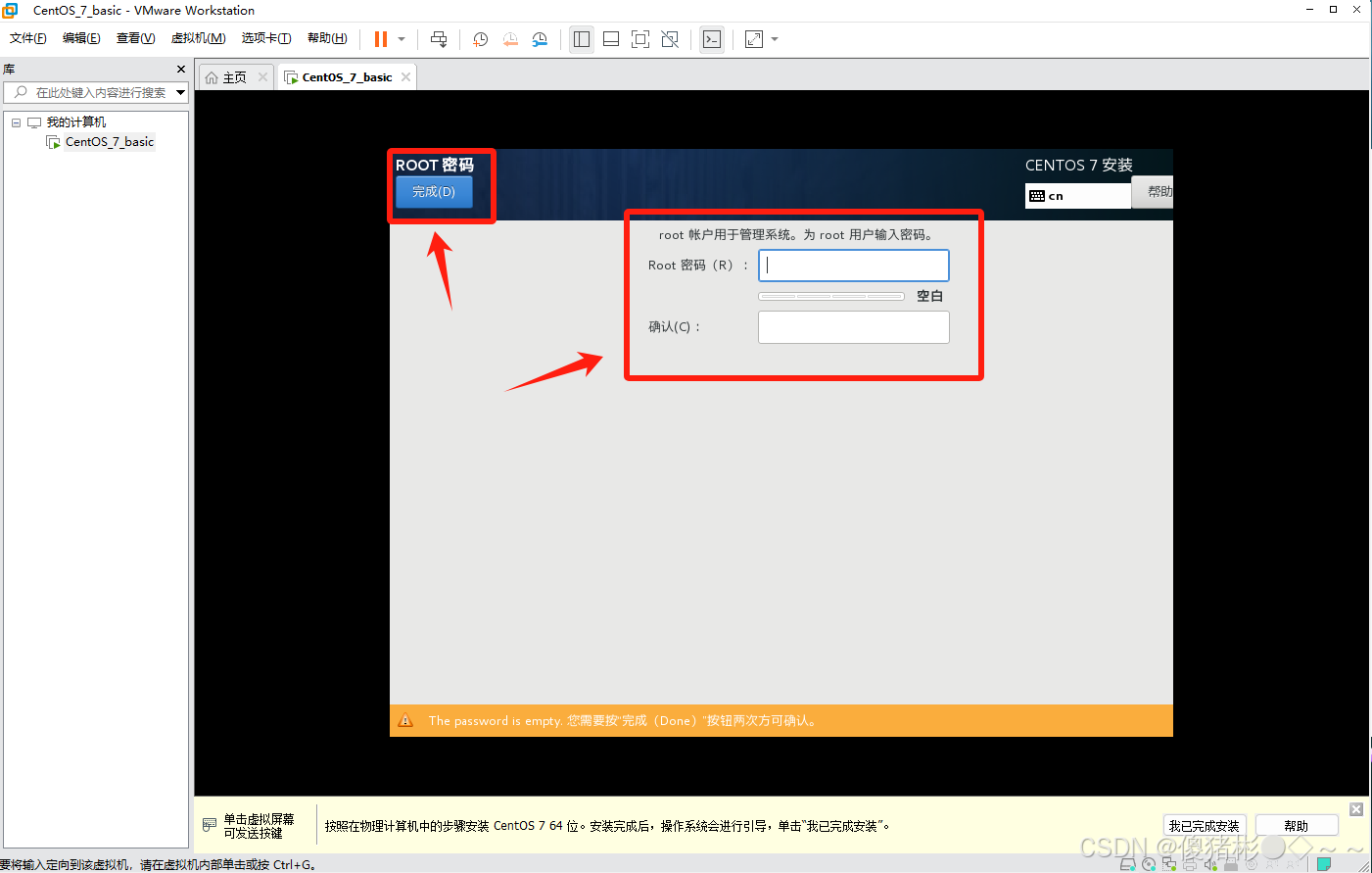Click the 空白 password strength label
1372x873 pixels.
(x=929, y=296)
